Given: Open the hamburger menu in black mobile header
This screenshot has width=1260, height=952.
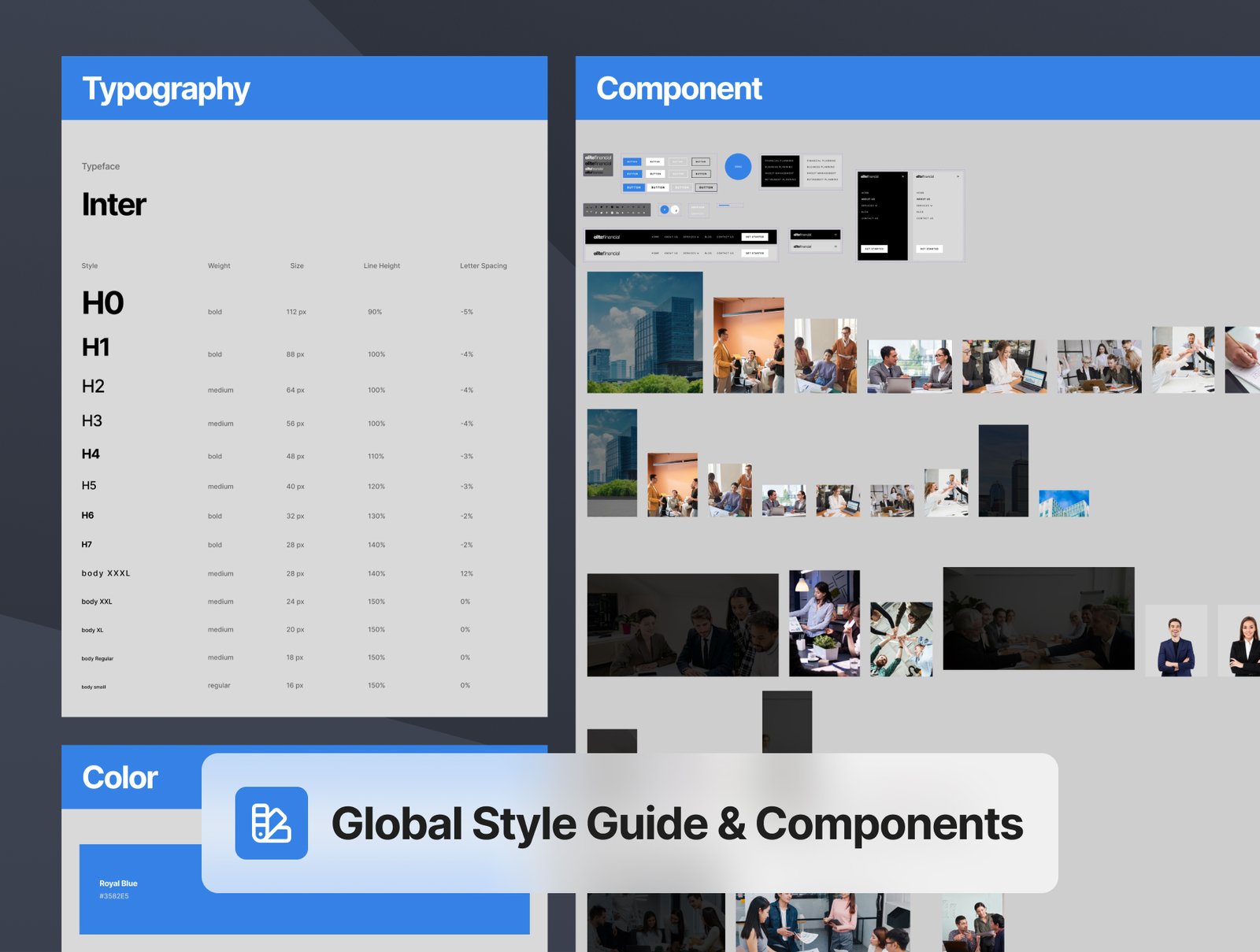Looking at the screenshot, I should click(836, 235).
